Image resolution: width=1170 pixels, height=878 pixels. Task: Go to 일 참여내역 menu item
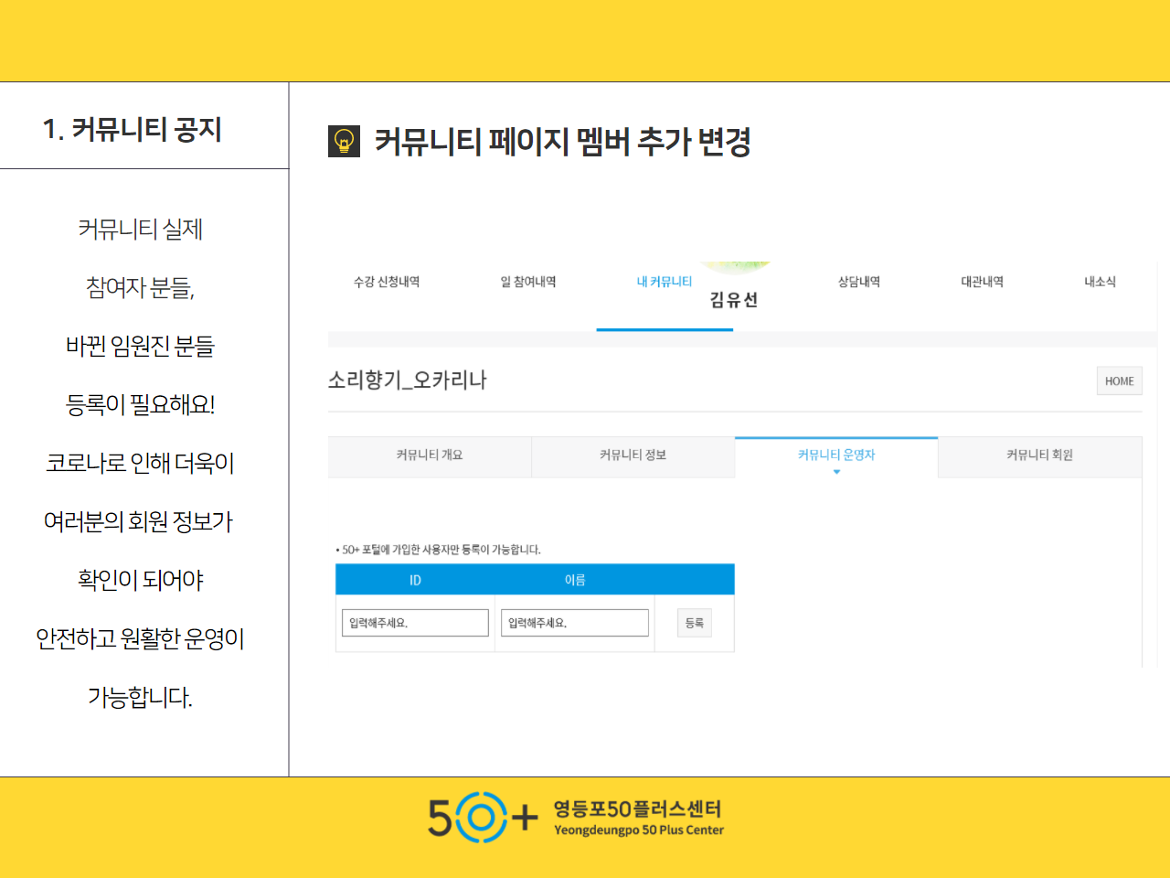coord(528,282)
